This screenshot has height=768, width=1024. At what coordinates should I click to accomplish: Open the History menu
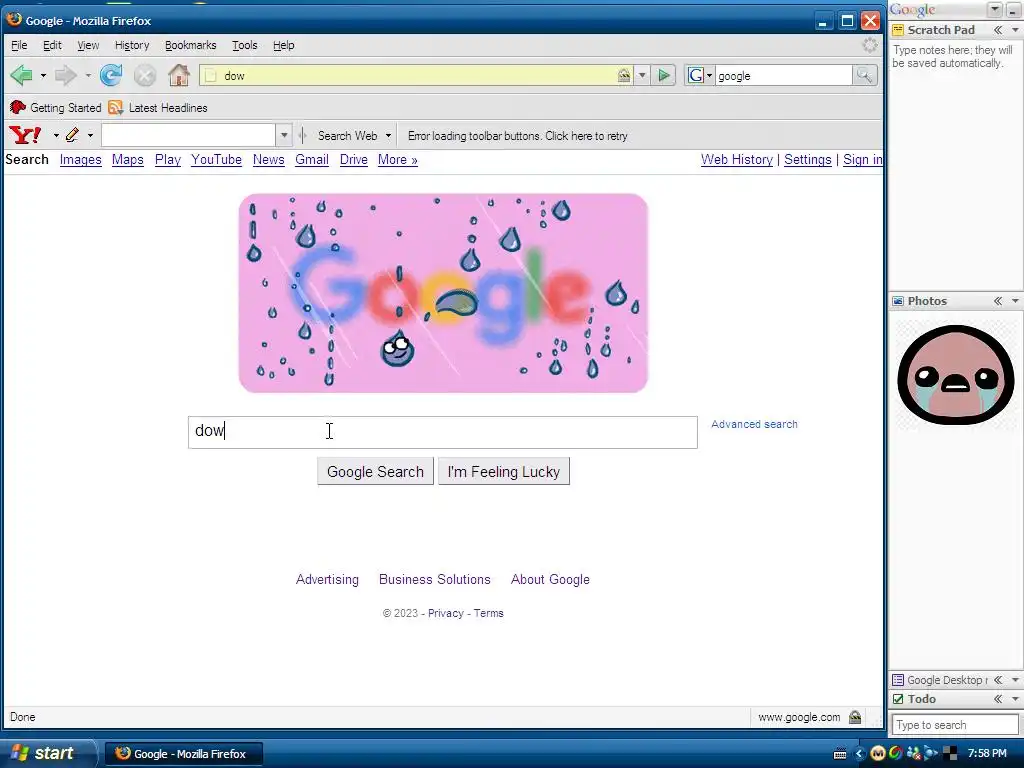coord(132,45)
